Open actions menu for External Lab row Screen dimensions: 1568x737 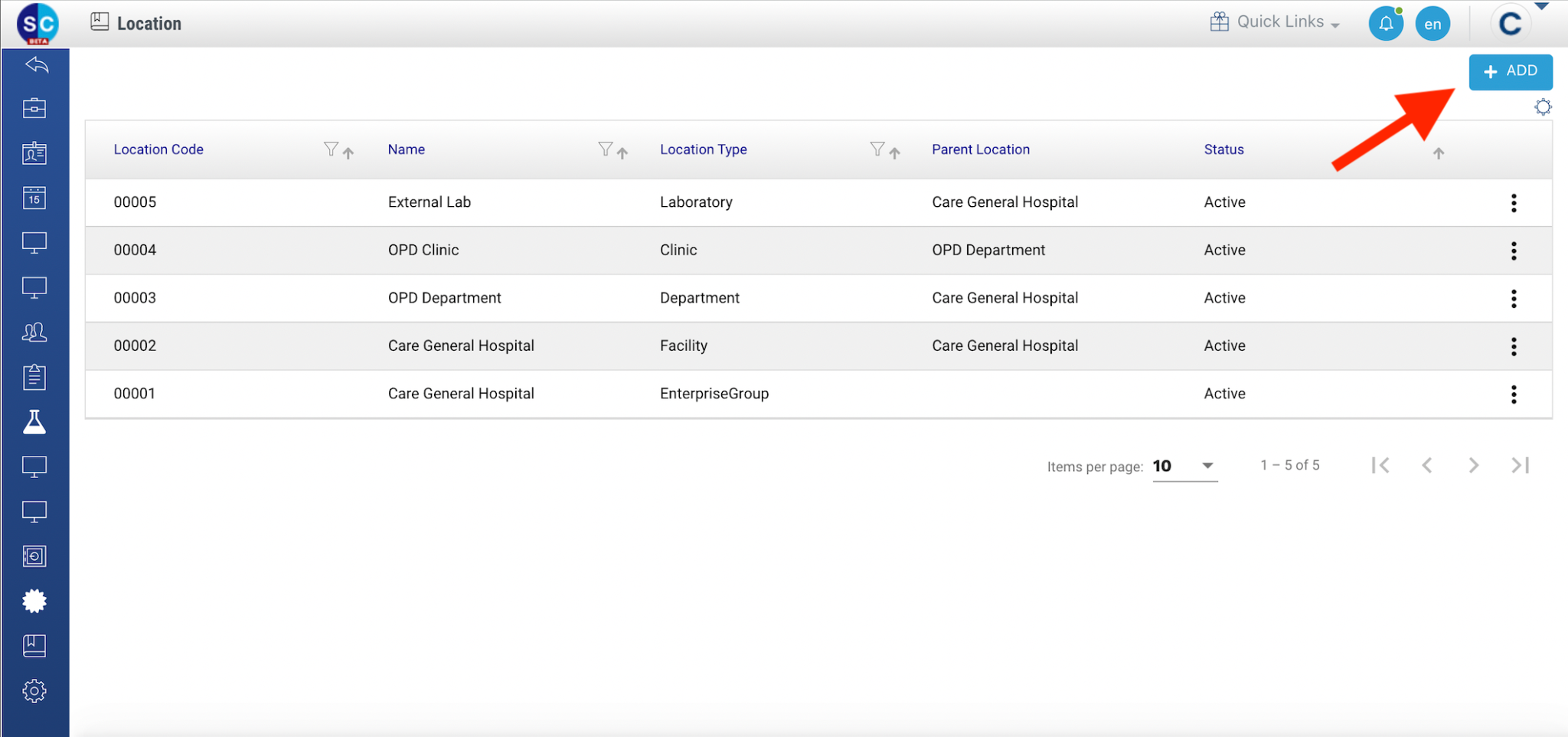(x=1514, y=203)
